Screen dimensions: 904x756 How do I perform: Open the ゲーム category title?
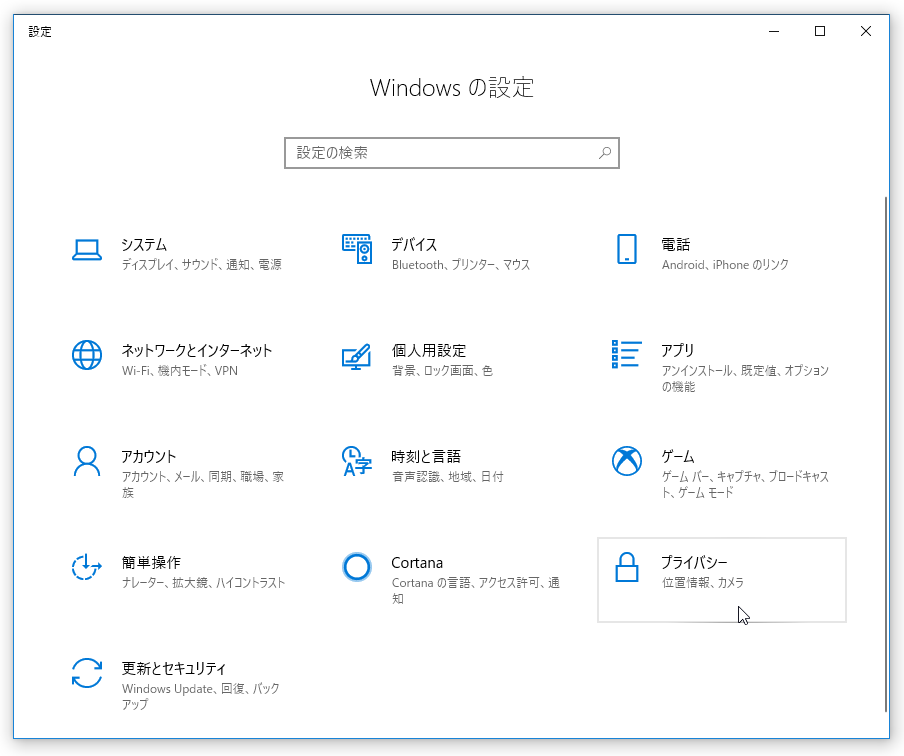point(678,457)
